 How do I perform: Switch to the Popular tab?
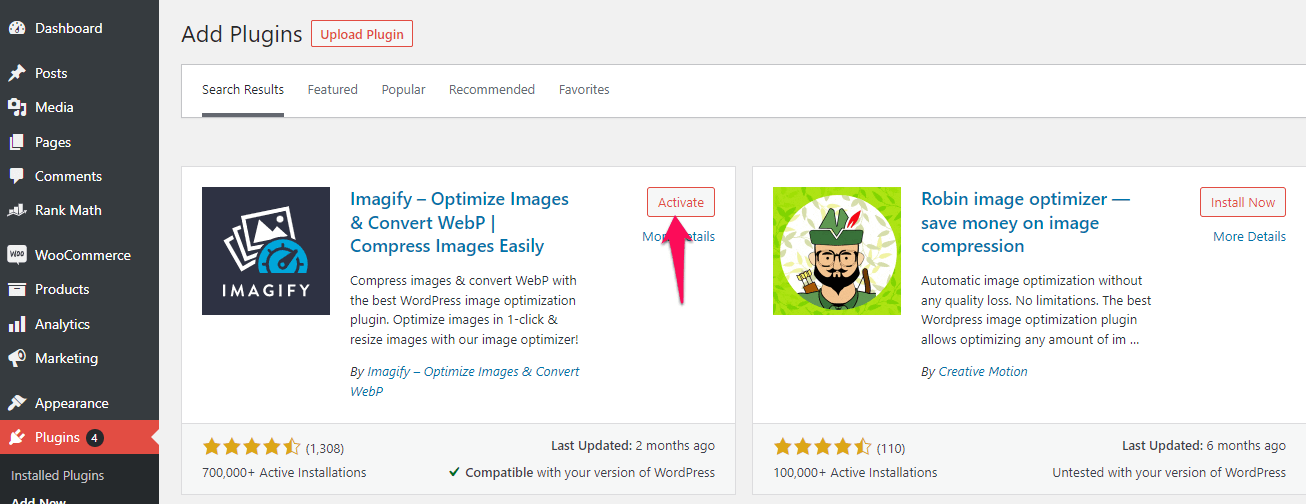coord(403,89)
